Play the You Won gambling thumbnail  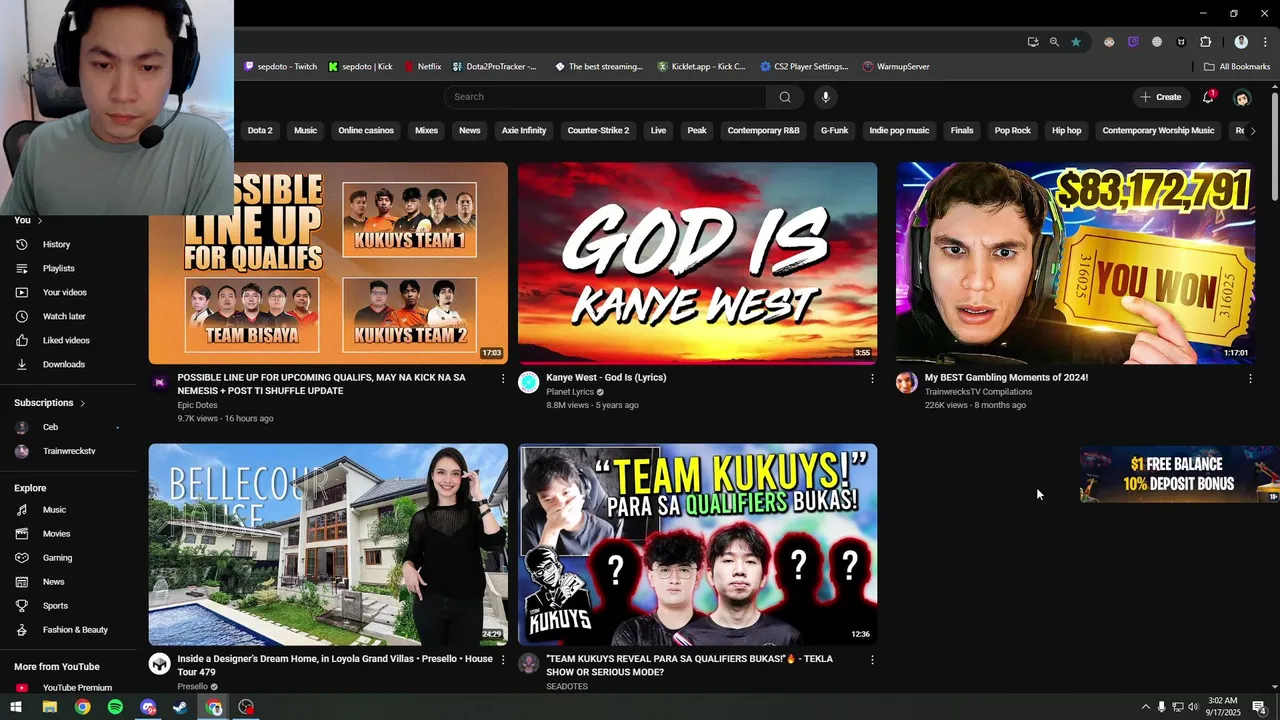click(x=1075, y=263)
